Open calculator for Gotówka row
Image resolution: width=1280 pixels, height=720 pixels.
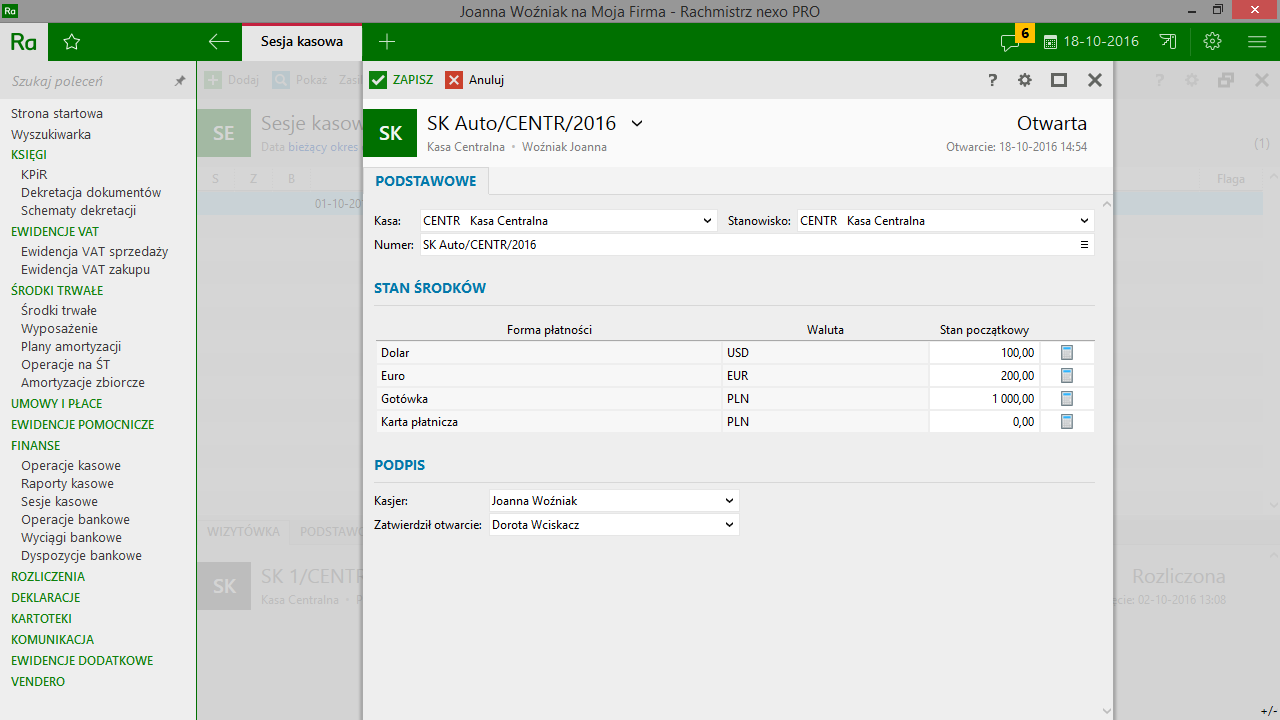1066,399
